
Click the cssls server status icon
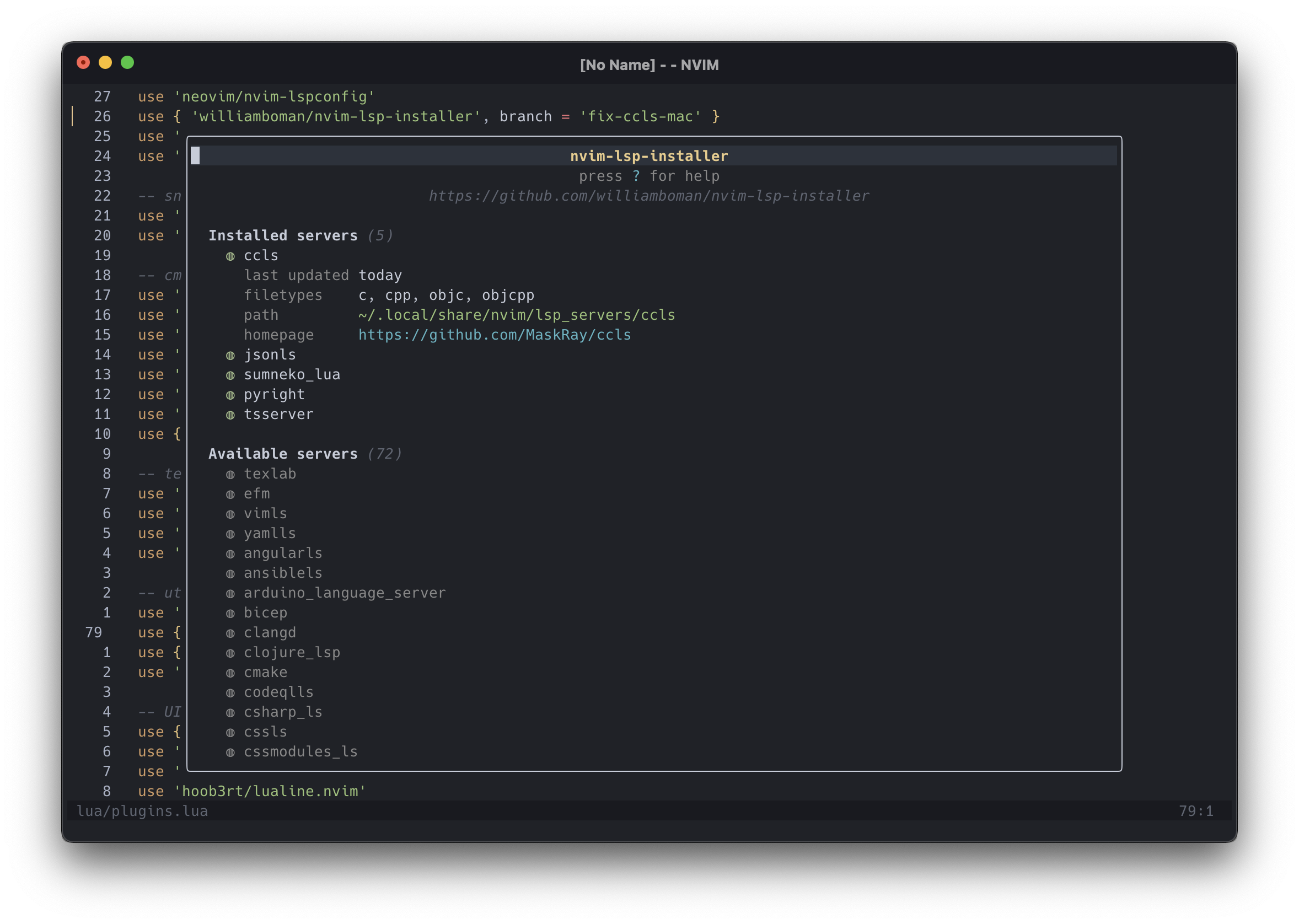click(230, 731)
